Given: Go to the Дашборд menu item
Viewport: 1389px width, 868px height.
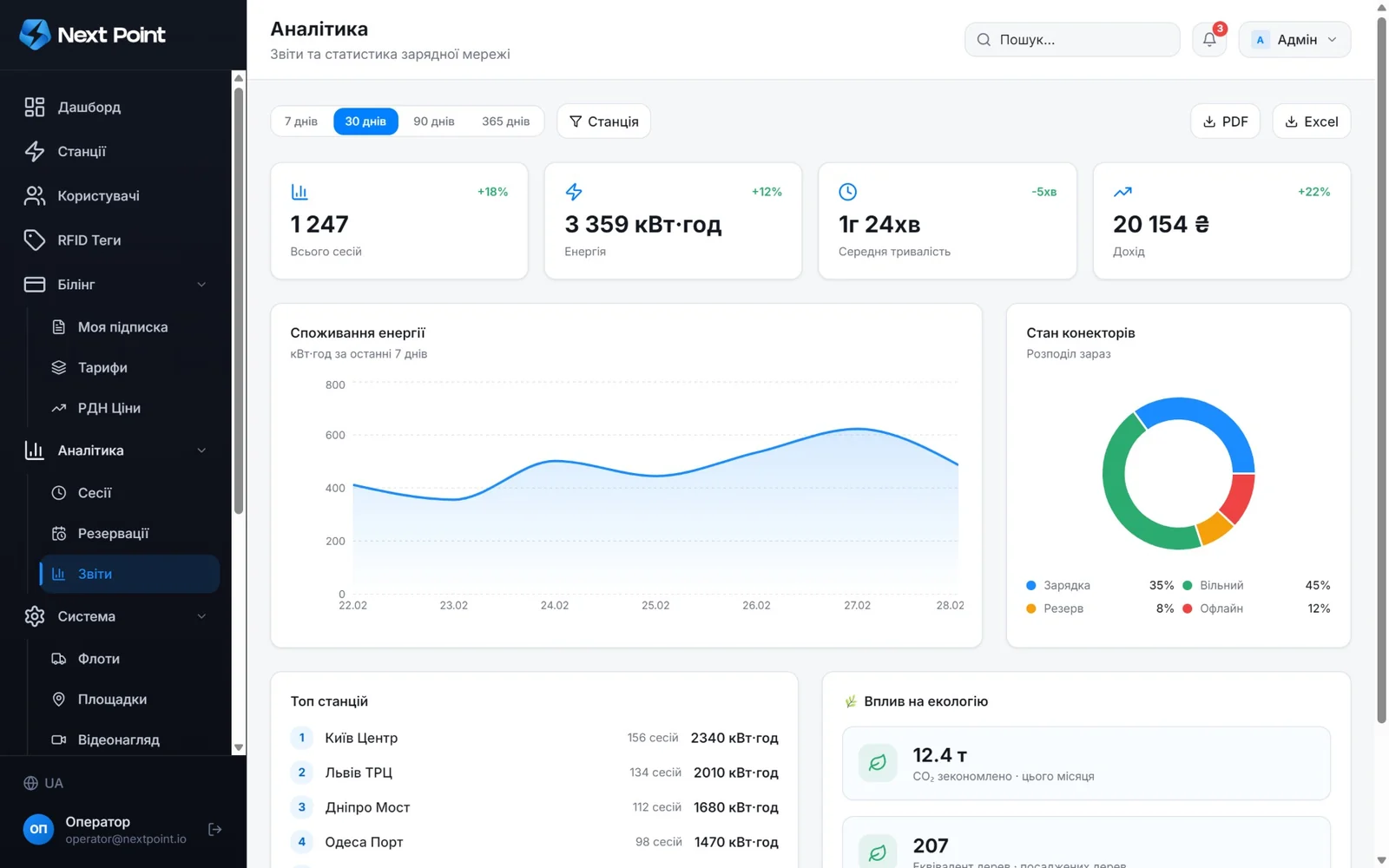Looking at the screenshot, I should tap(116, 107).
